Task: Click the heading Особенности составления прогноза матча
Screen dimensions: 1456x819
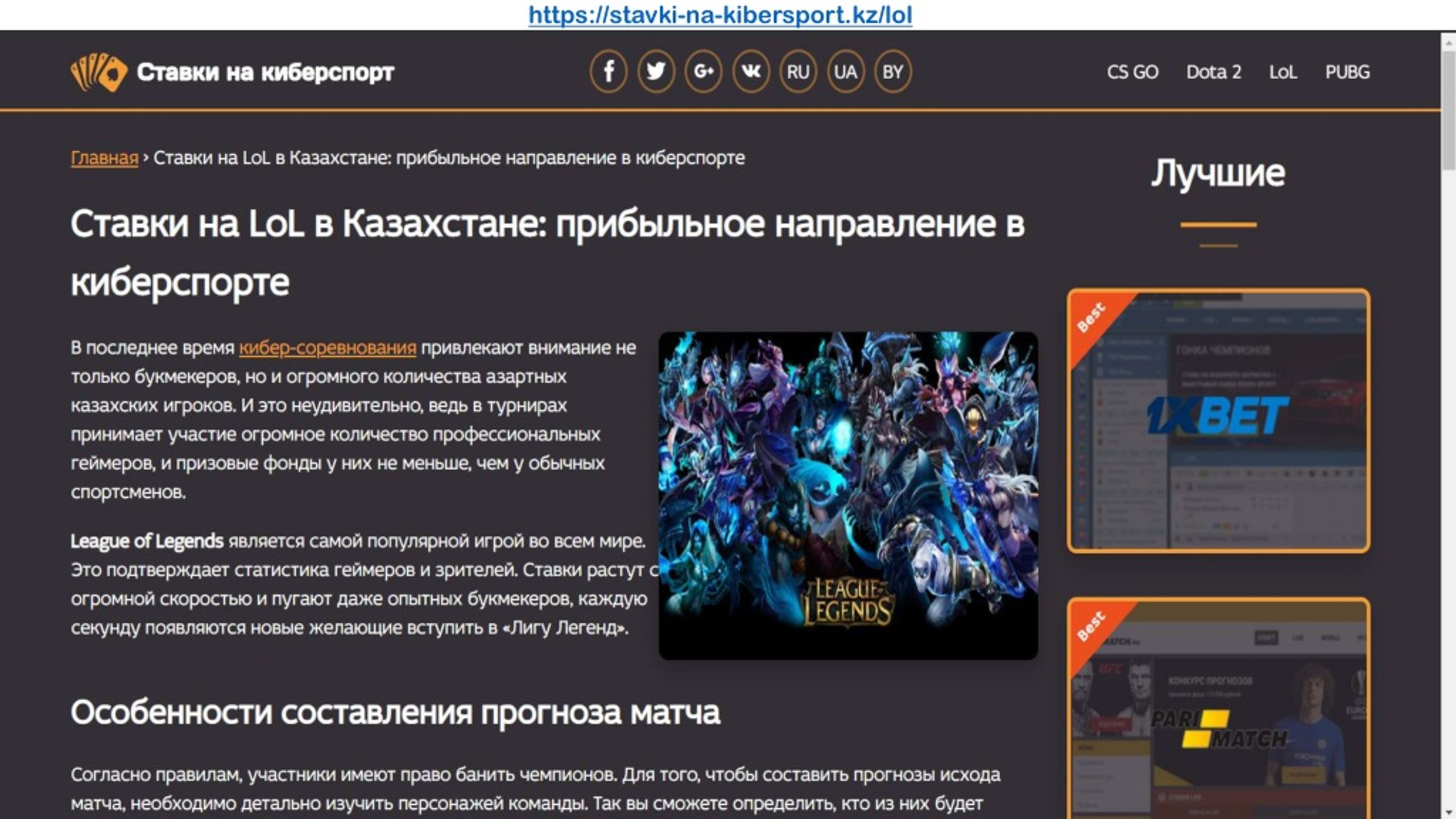Action: [x=395, y=712]
